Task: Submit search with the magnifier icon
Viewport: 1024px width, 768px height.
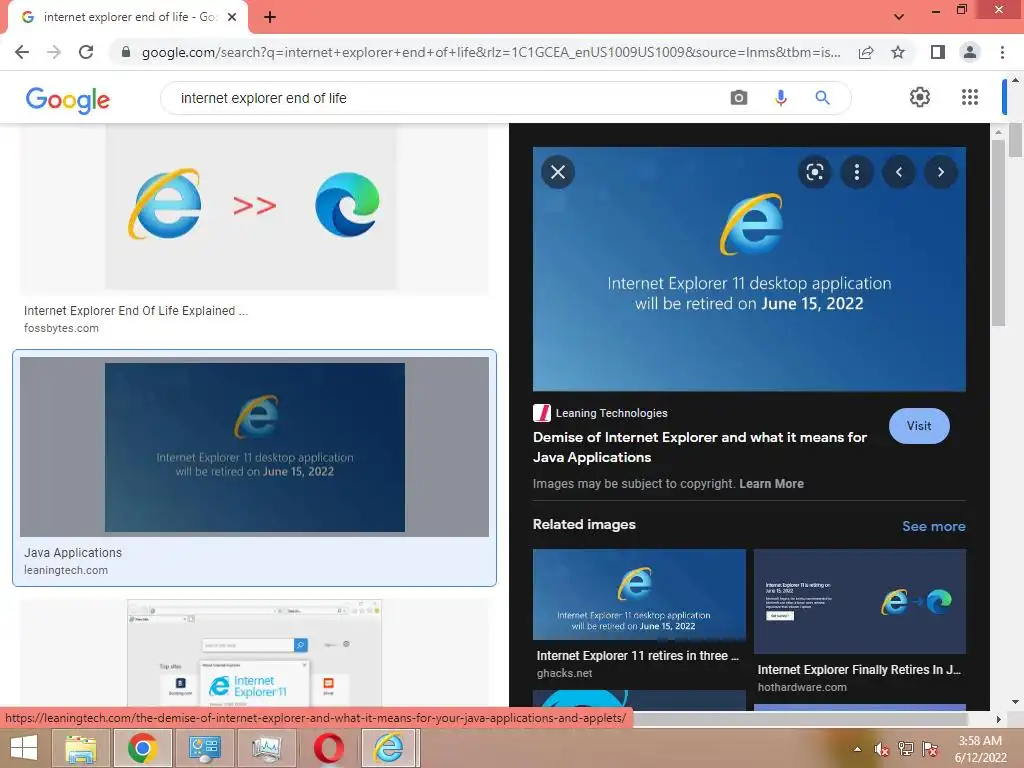Action: pos(822,98)
